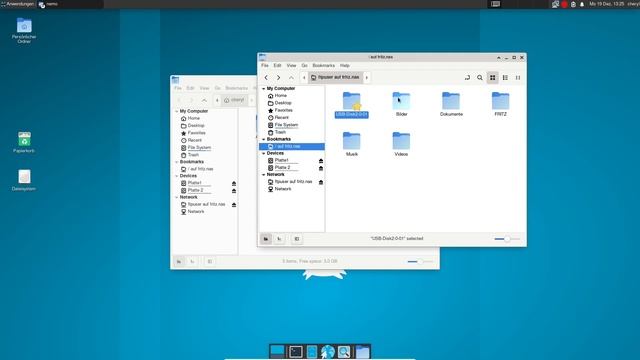The image size is (640, 360).
Task: Eject Platte 2 in back window sidebar
Action: 234,191
